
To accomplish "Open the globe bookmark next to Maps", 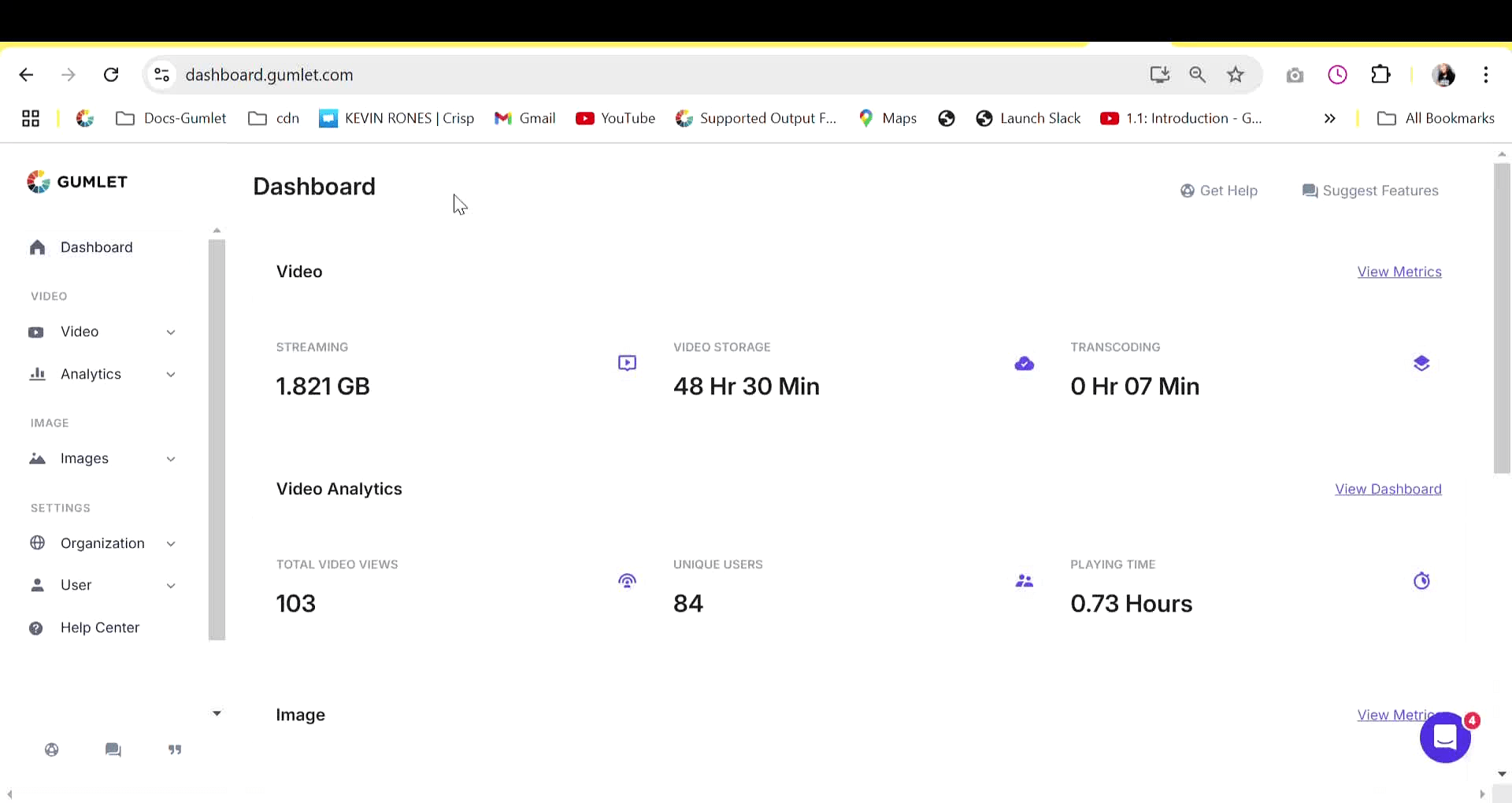I will [947, 118].
